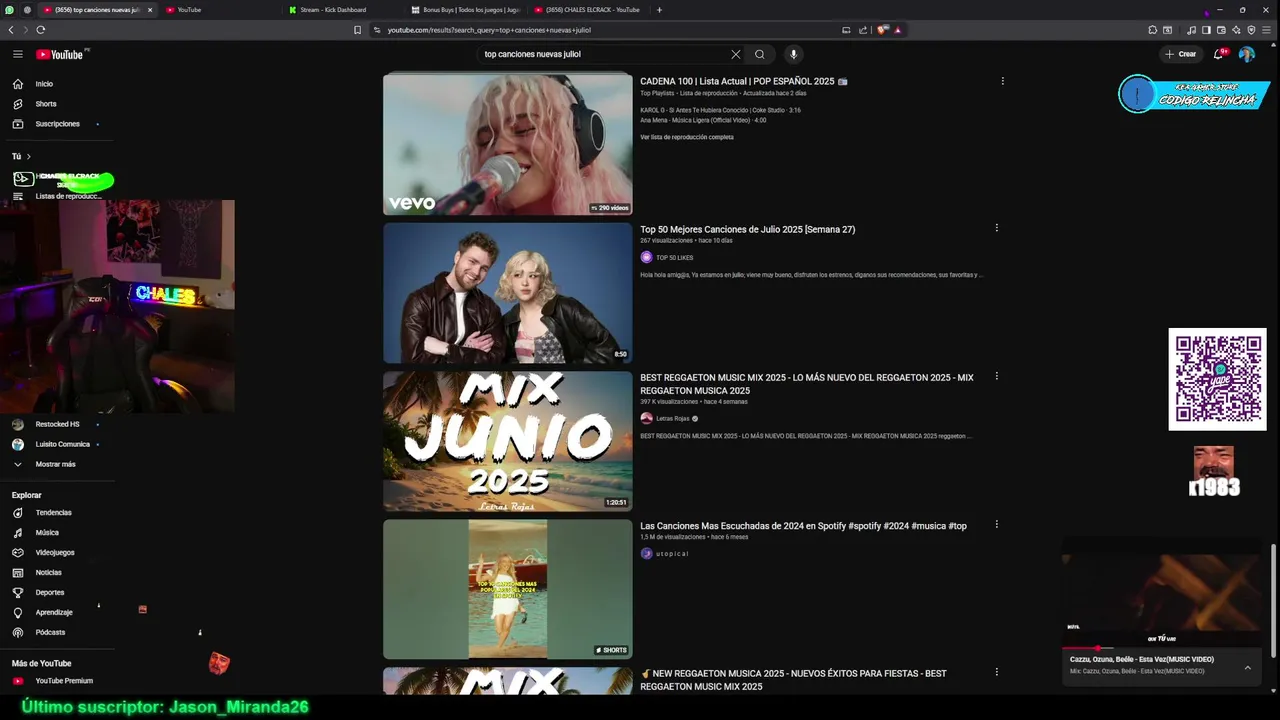Screen dimensions: 1280x720
Task: Toggle the browser sidebar panel icon
Action: coord(1206,30)
